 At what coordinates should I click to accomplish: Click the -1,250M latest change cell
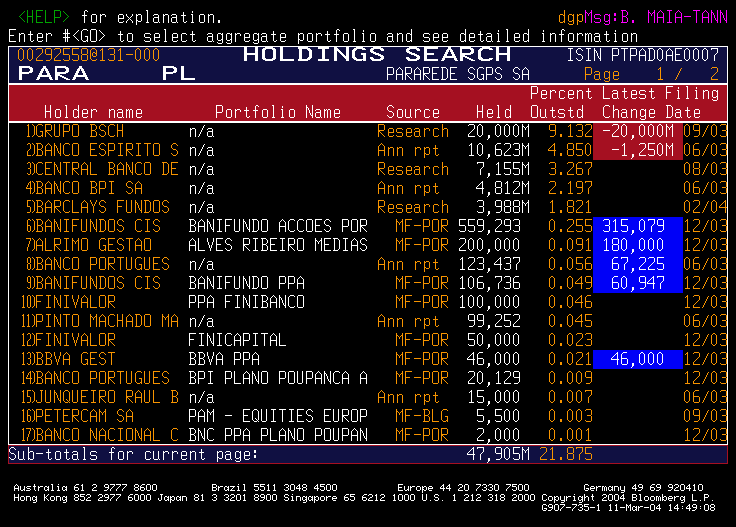click(x=638, y=150)
